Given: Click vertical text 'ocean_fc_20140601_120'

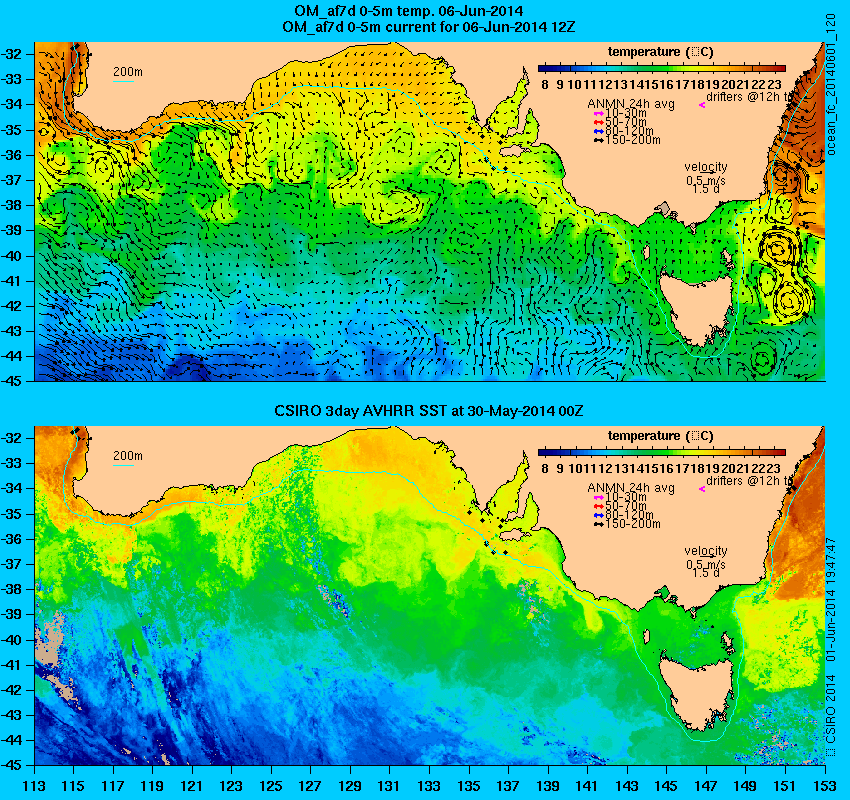Looking at the screenshot, I should pyautogui.click(x=830, y=85).
